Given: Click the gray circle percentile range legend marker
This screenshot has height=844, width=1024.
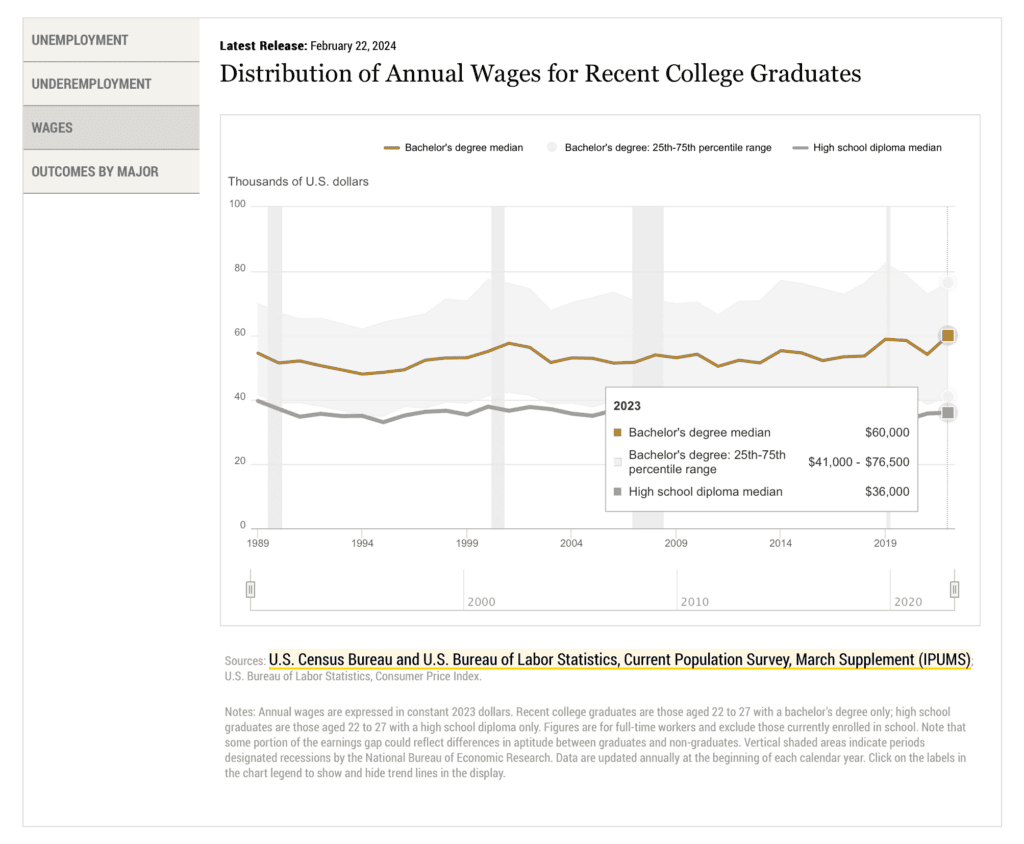Looking at the screenshot, I should click(x=551, y=147).
